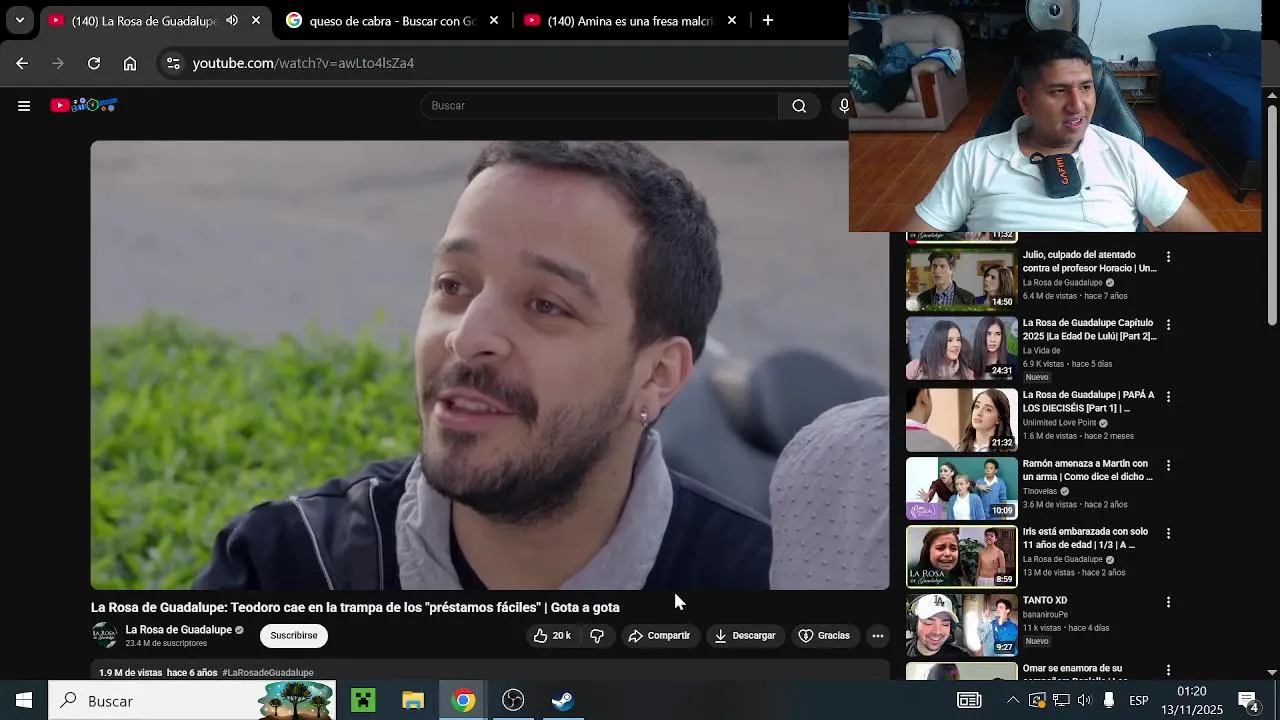Image resolution: width=1280 pixels, height=720 pixels.
Task: Click the Compartir button
Action: pyautogui.click(x=659, y=635)
